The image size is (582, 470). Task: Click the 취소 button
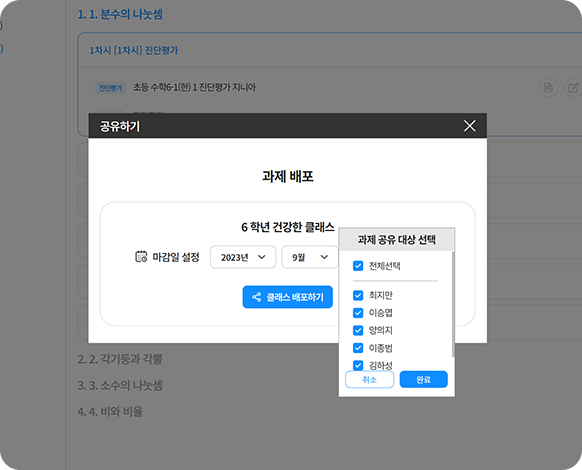coord(369,379)
